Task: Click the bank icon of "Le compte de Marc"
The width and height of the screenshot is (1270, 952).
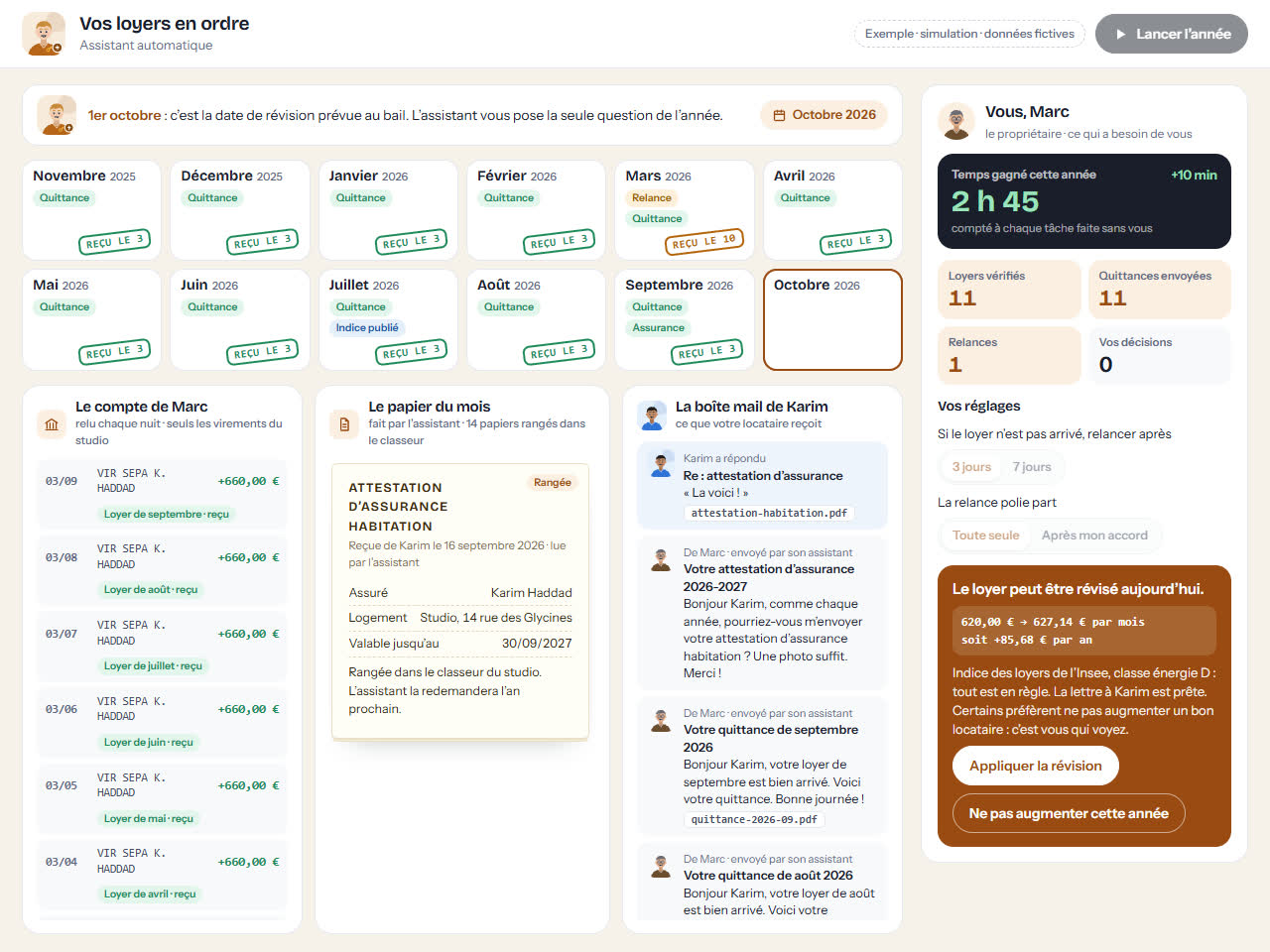Action: coord(52,423)
